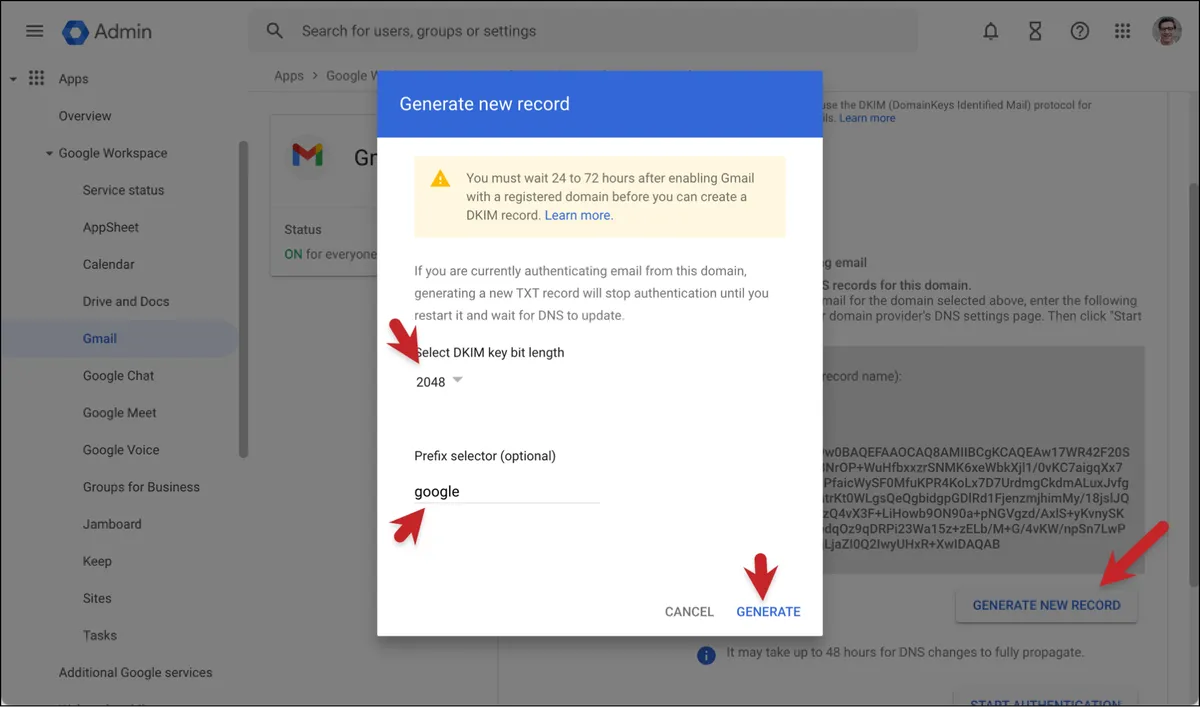Open the help question mark icon
The image size is (1200, 707).
(x=1080, y=31)
